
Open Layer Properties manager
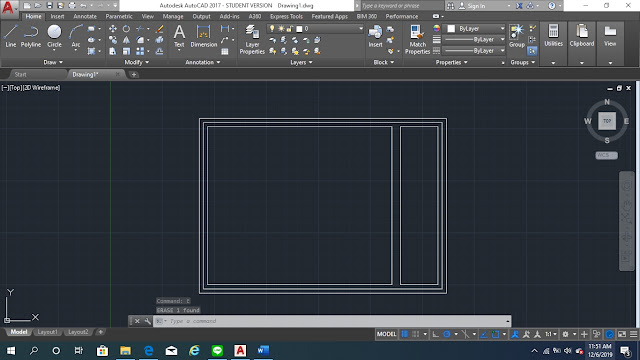click(x=252, y=39)
